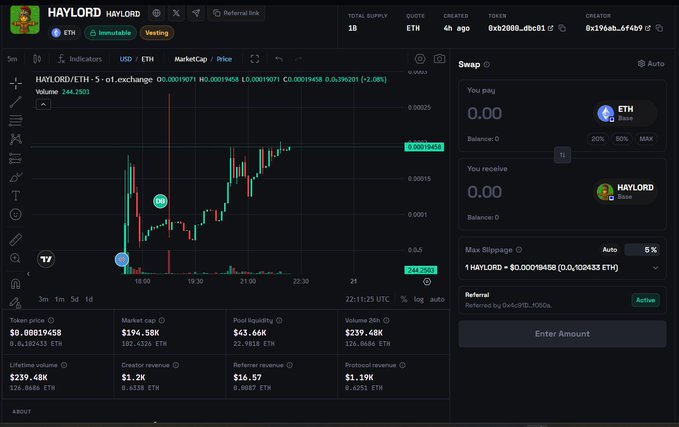679x427 pixels.
Task: Open the HAYLORD X profile
Action: 176,13
